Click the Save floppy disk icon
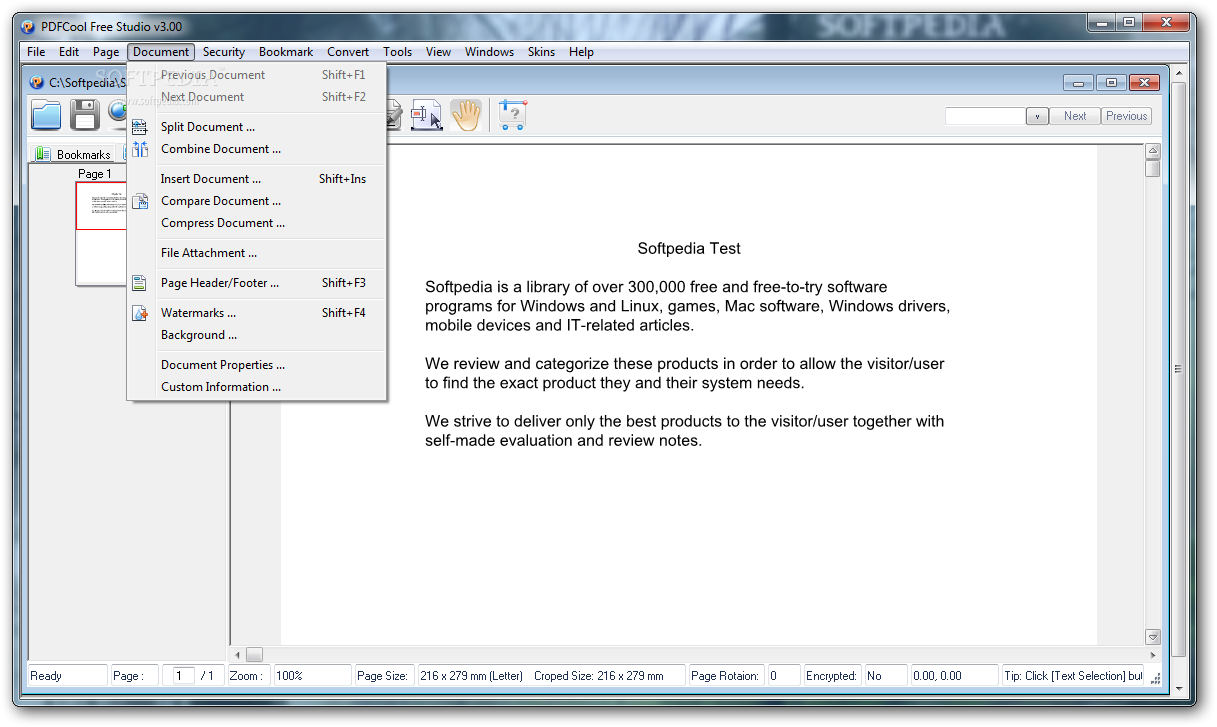The width and height of the screenshot is (1217, 727). pos(84,115)
